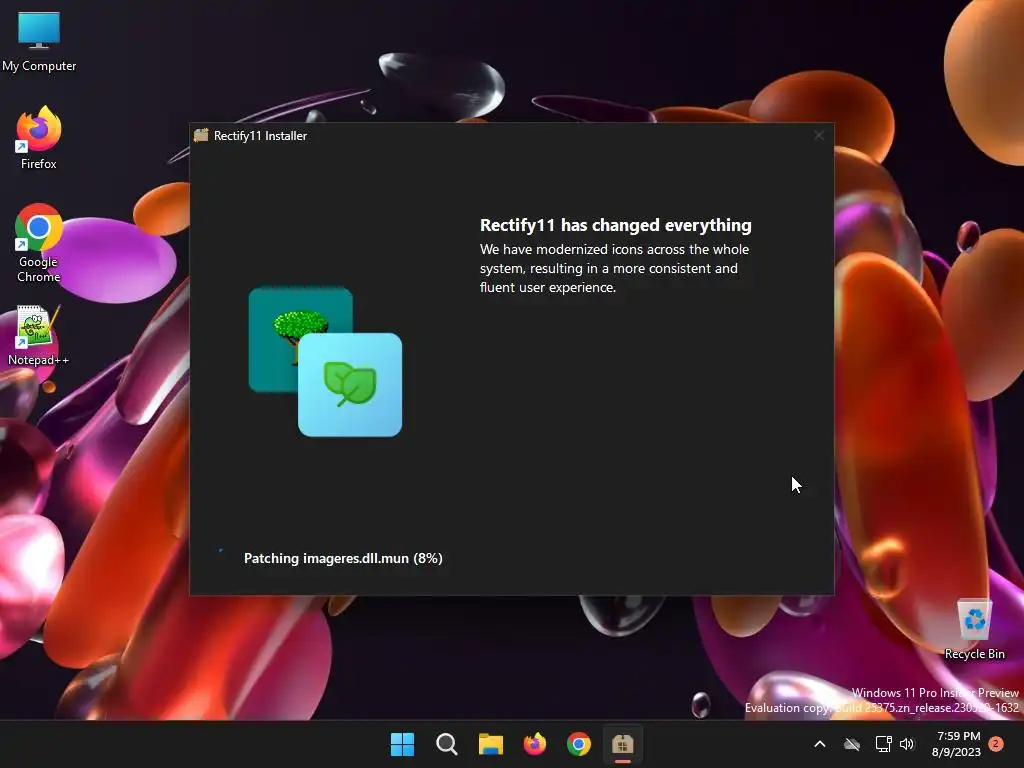Close the Rectify11 Installer window

point(819,135)
